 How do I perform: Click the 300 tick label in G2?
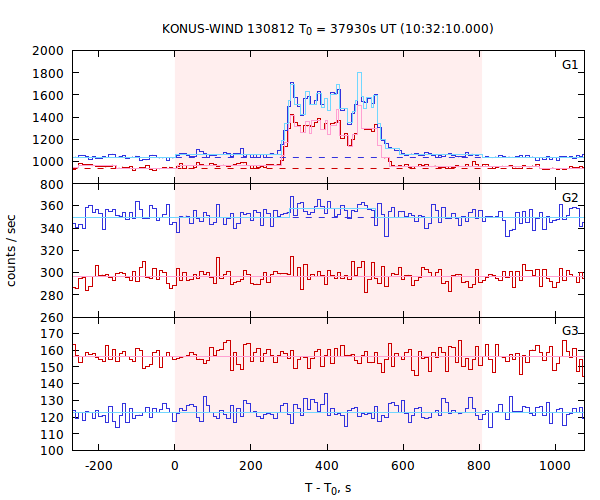coord(52,273)
